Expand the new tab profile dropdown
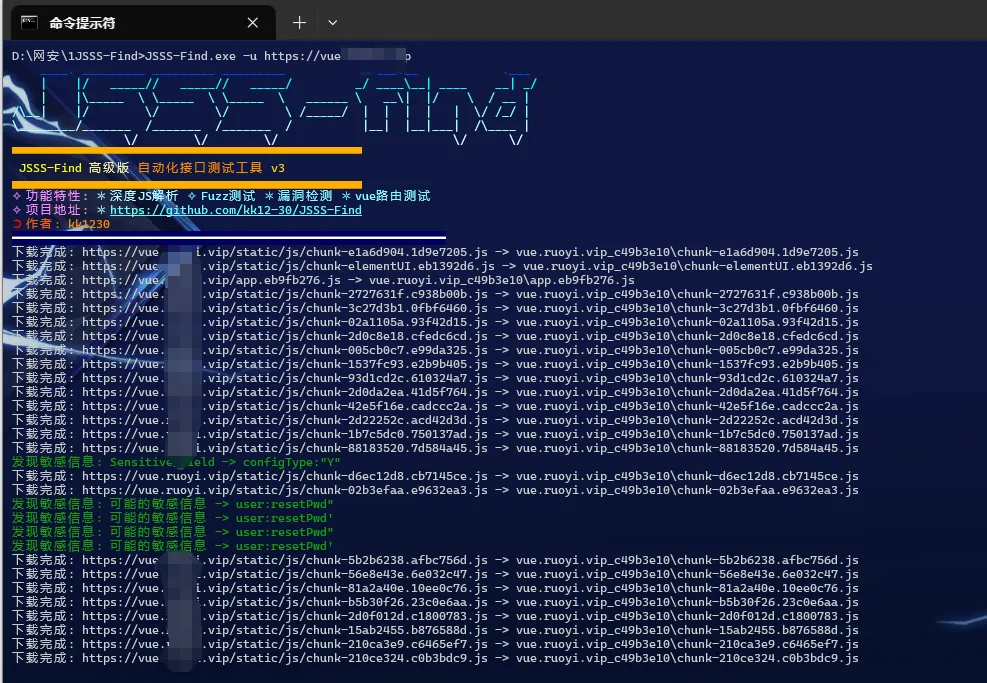This screenshot has width=987, height=683. [333, 22]
